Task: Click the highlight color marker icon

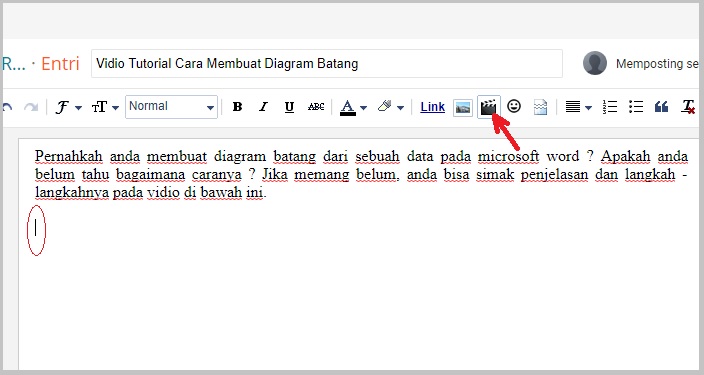Action: pyautogui.click(x=385, y=106)
